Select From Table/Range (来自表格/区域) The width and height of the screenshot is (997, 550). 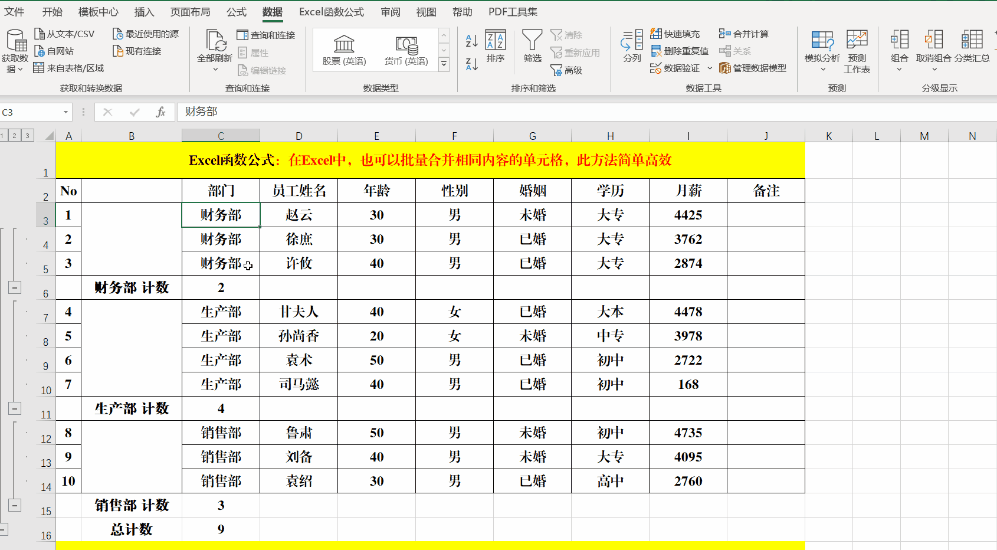point(68,68)
